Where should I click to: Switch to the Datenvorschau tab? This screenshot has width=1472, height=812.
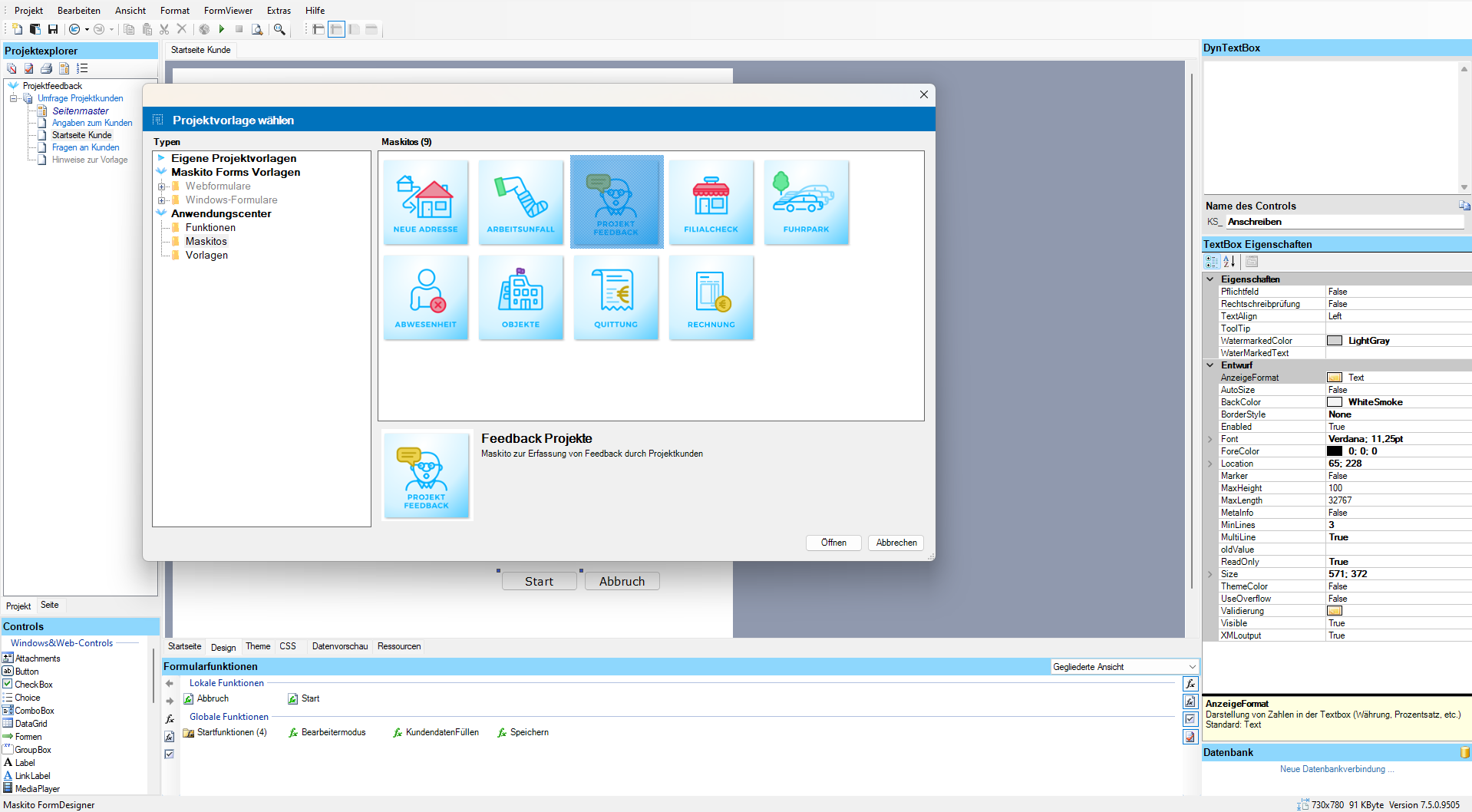(x=339, y=646)
